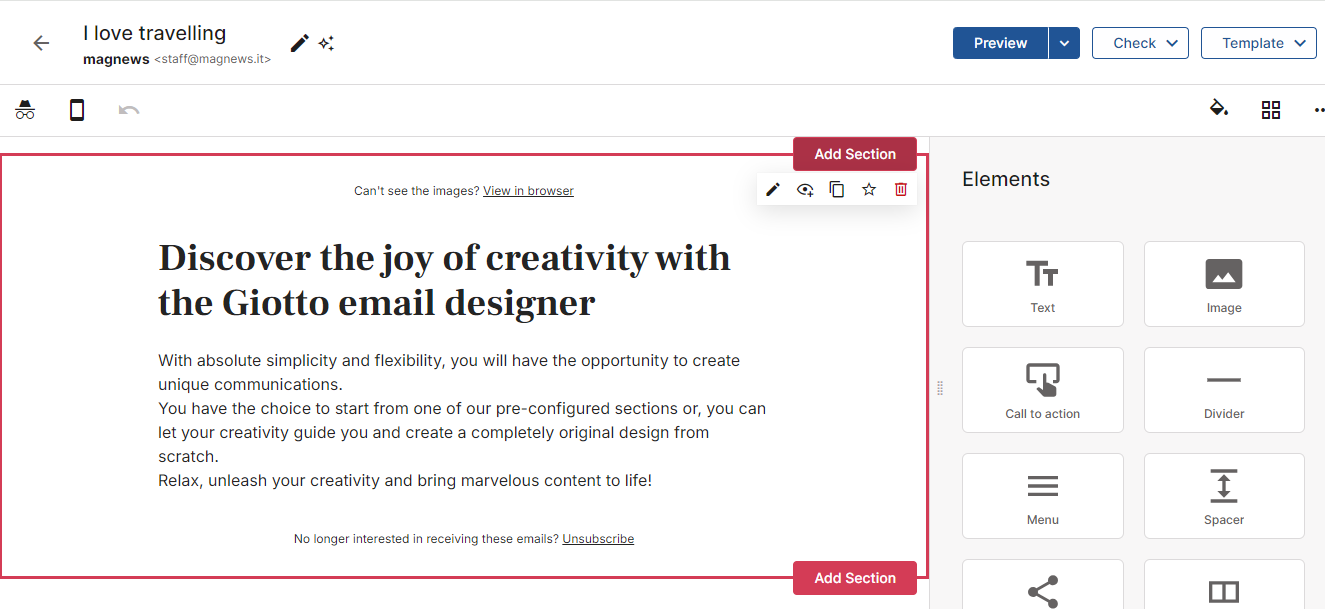Add a Text element
The width and height of the screenshot is (1325, 609).
[1043, 284]
